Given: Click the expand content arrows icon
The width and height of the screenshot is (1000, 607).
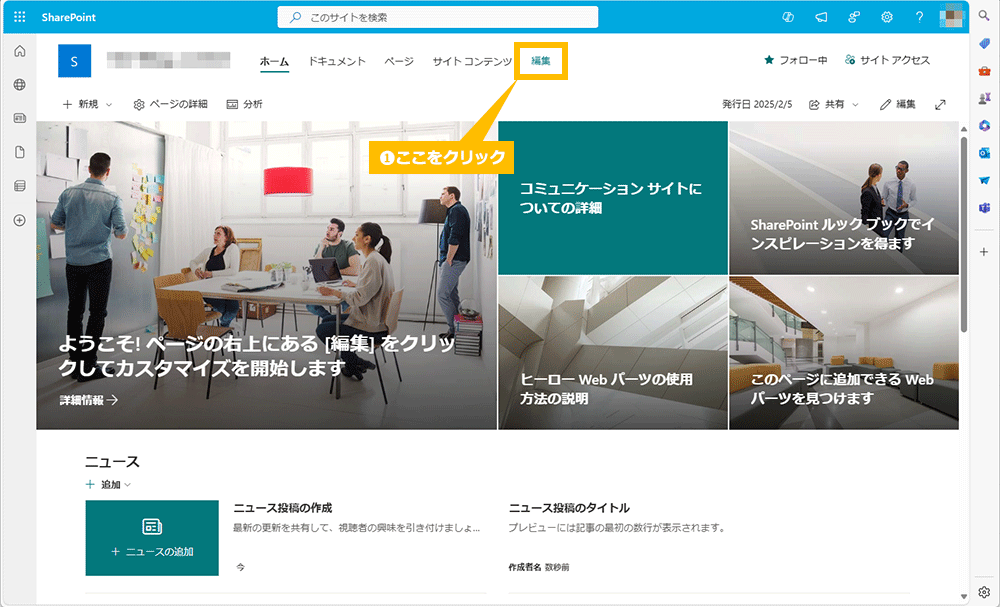Looking at the screenshot, I should click(x=940, y=105).
